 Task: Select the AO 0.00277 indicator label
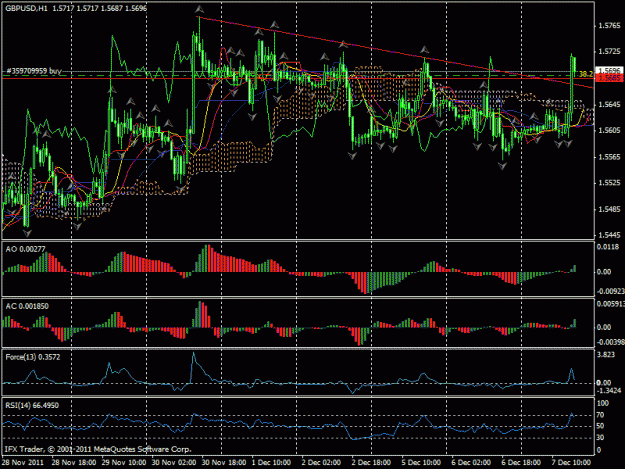click(x=25, y=249)
